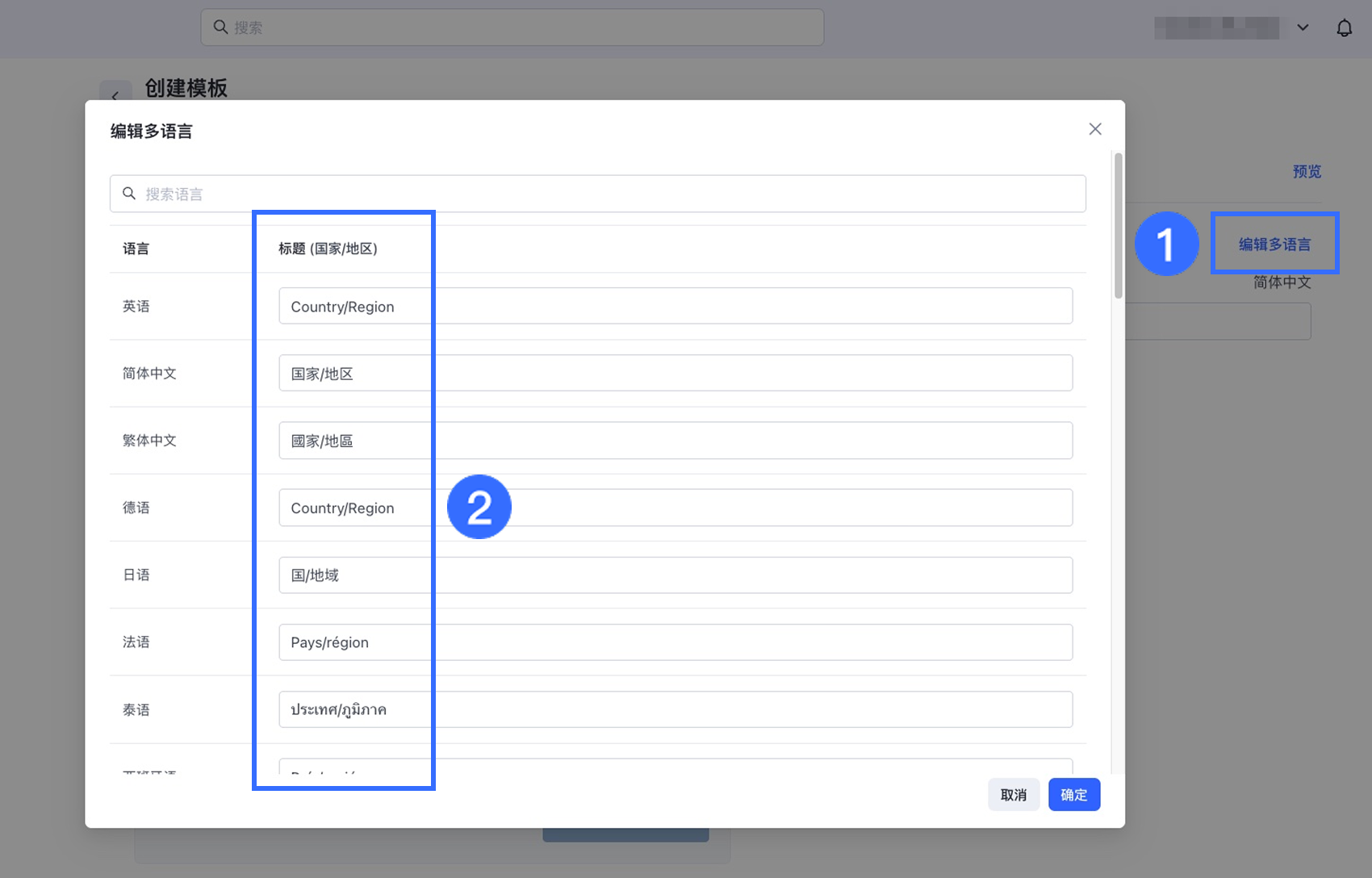Edit the 日语 title field 国/地域
Viewport: 1372px width, 878px height.
click(x=676, y=575)
